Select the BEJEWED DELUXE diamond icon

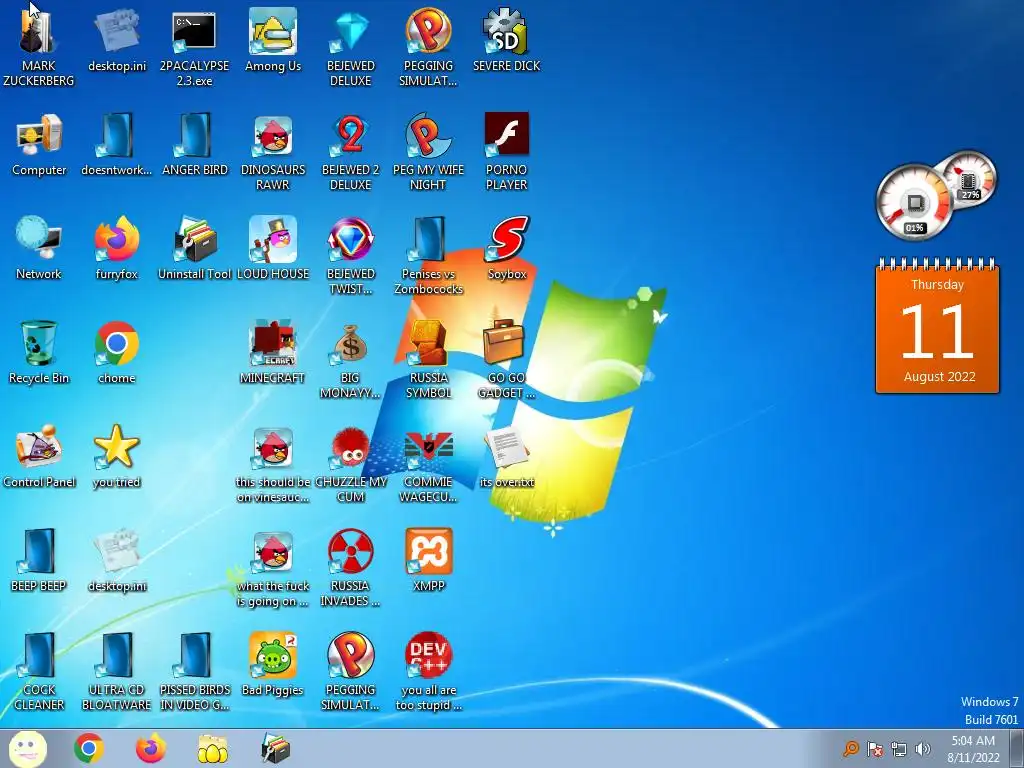point(350,31)
